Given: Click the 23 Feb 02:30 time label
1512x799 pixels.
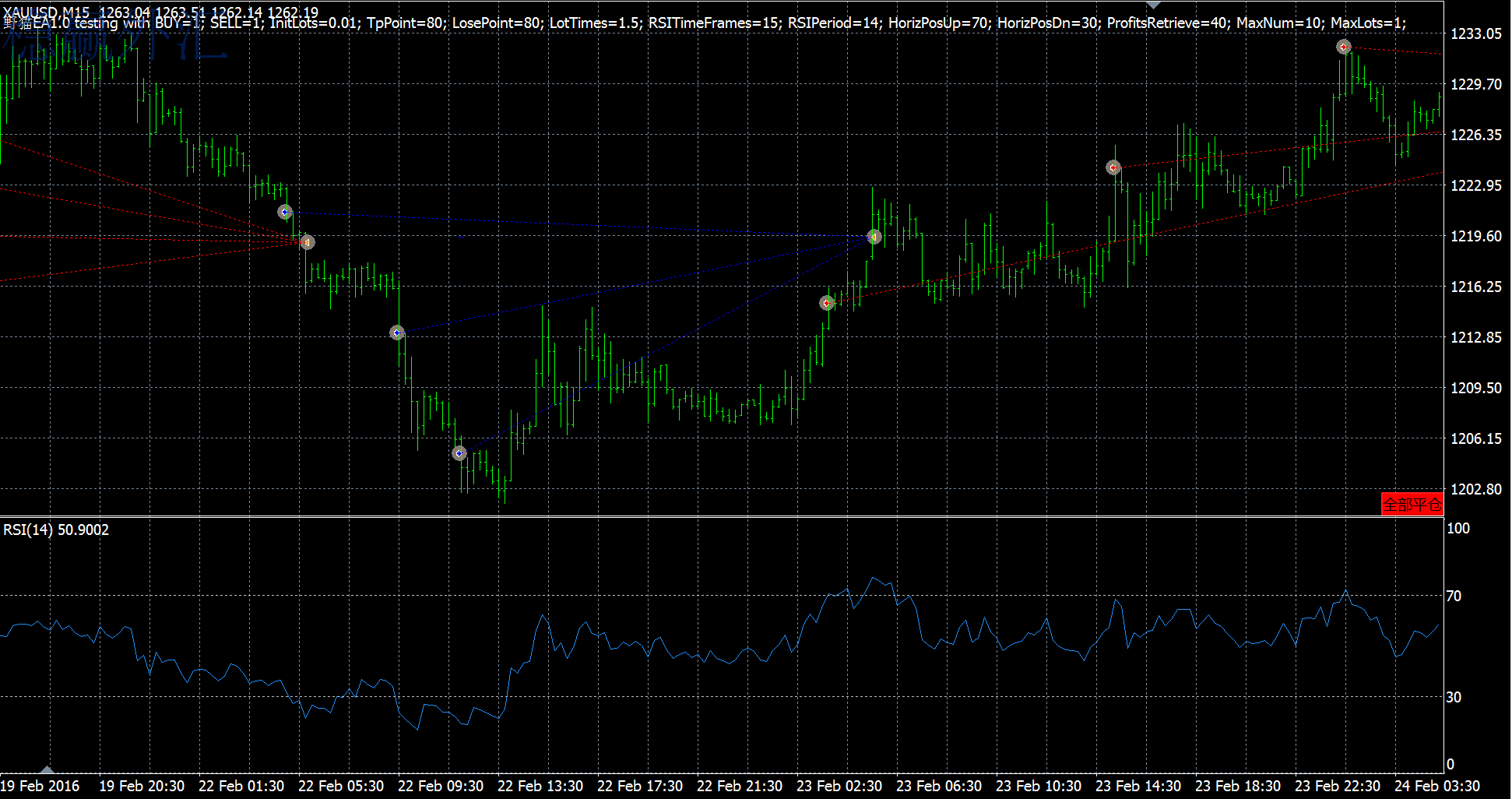Looking at the screenshot, I should [x=839, y=786].
